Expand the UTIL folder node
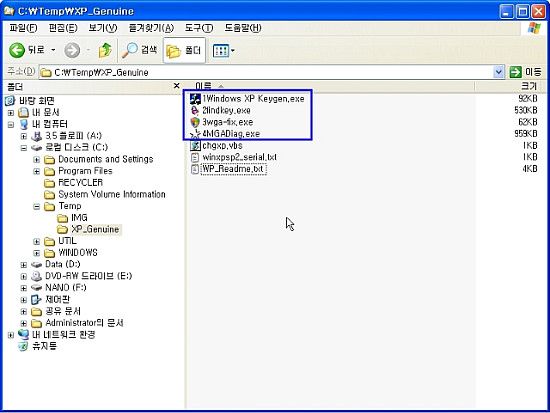The image size is (550, 413). (37, 242)
